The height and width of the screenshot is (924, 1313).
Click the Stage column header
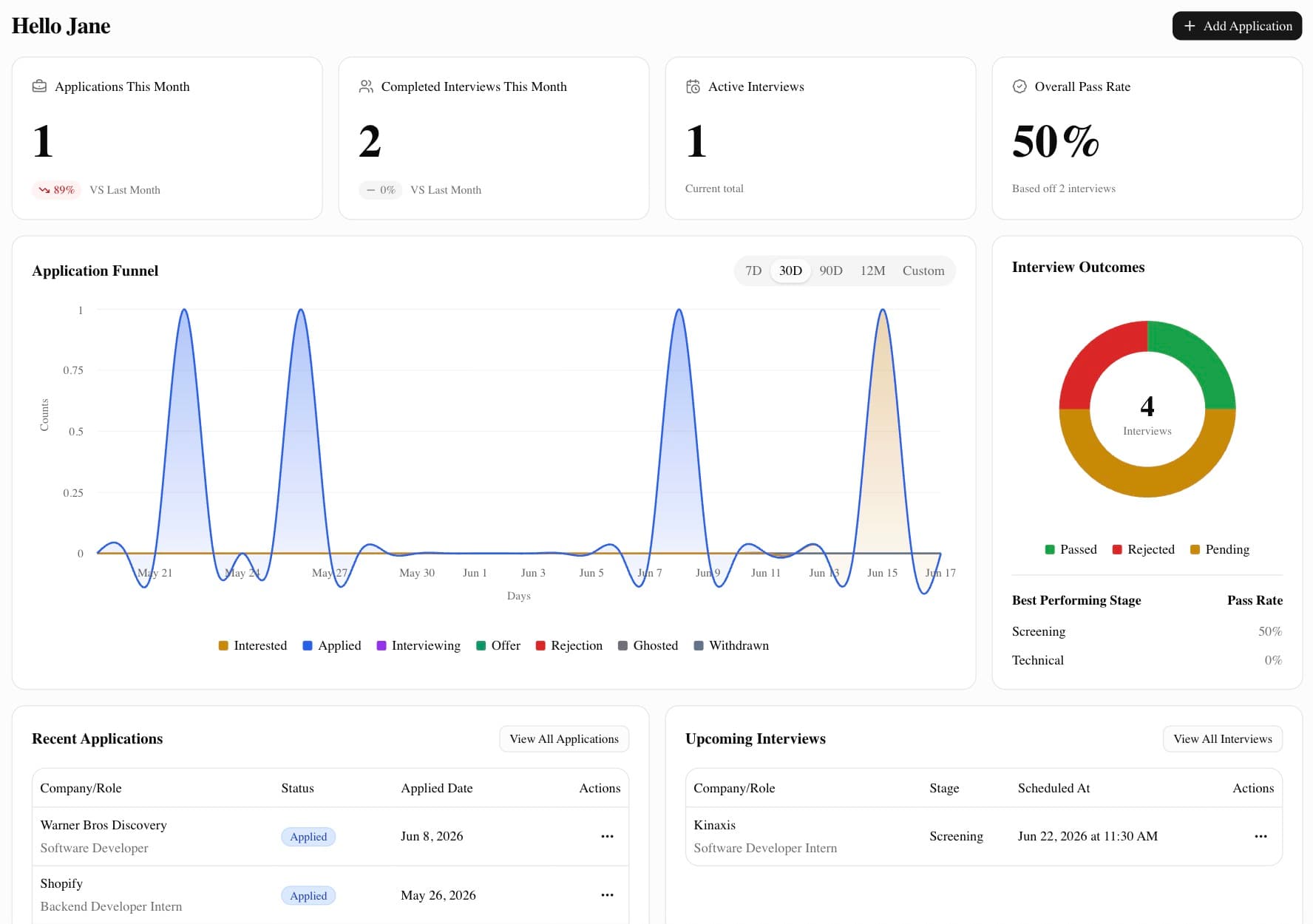[944, 788]
